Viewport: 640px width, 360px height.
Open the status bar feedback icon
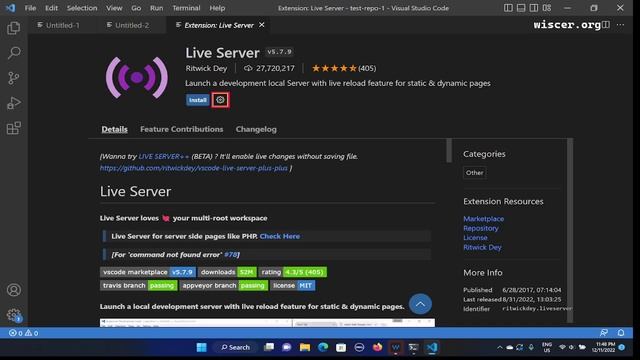[604, 333]
